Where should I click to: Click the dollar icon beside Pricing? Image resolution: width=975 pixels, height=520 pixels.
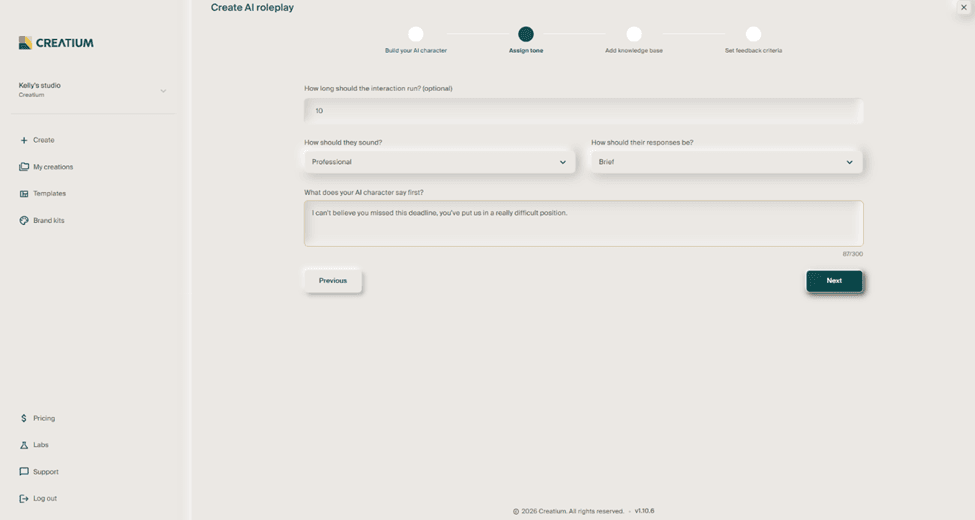[24, 418]
